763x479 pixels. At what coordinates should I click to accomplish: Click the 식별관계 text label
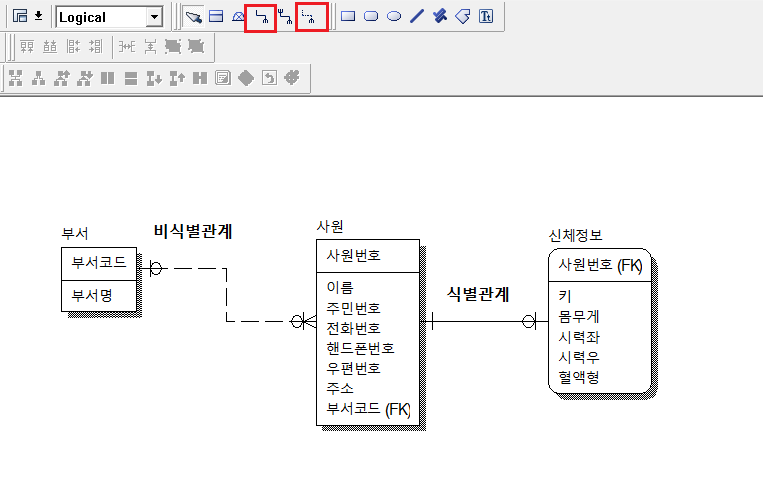478,294
